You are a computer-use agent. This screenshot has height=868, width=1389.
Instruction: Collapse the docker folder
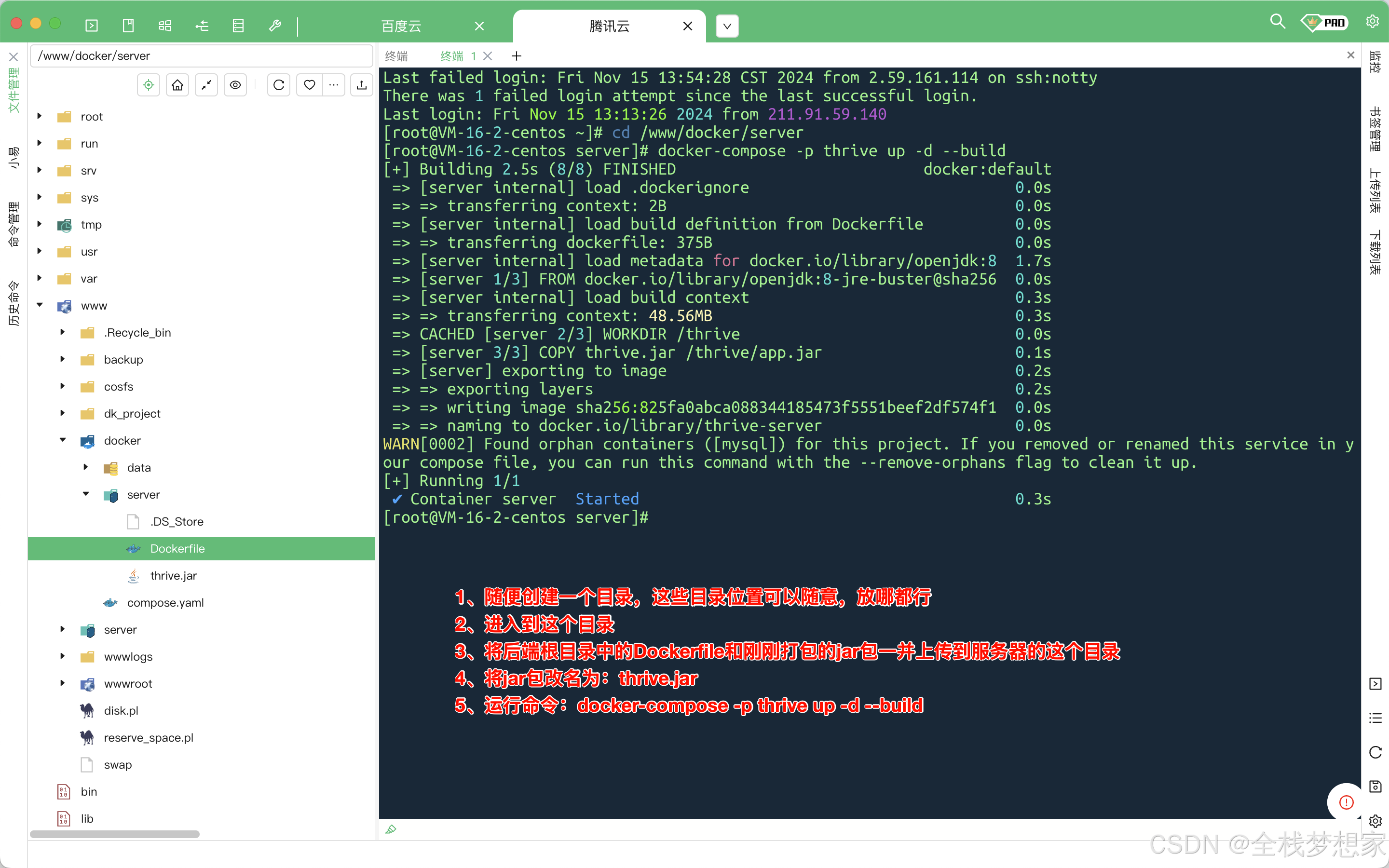63,440
